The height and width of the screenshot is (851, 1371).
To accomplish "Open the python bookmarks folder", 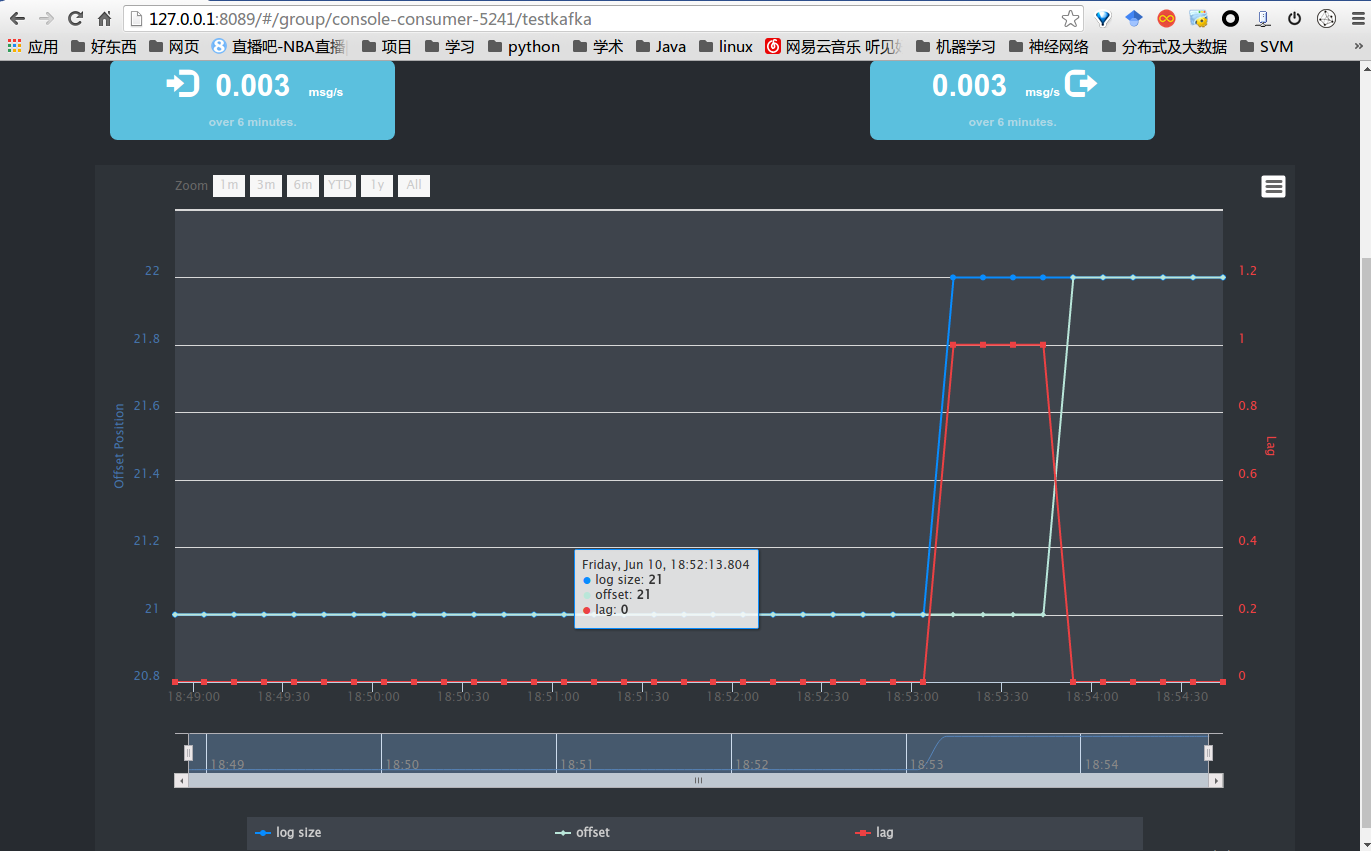I will [523, 46].
